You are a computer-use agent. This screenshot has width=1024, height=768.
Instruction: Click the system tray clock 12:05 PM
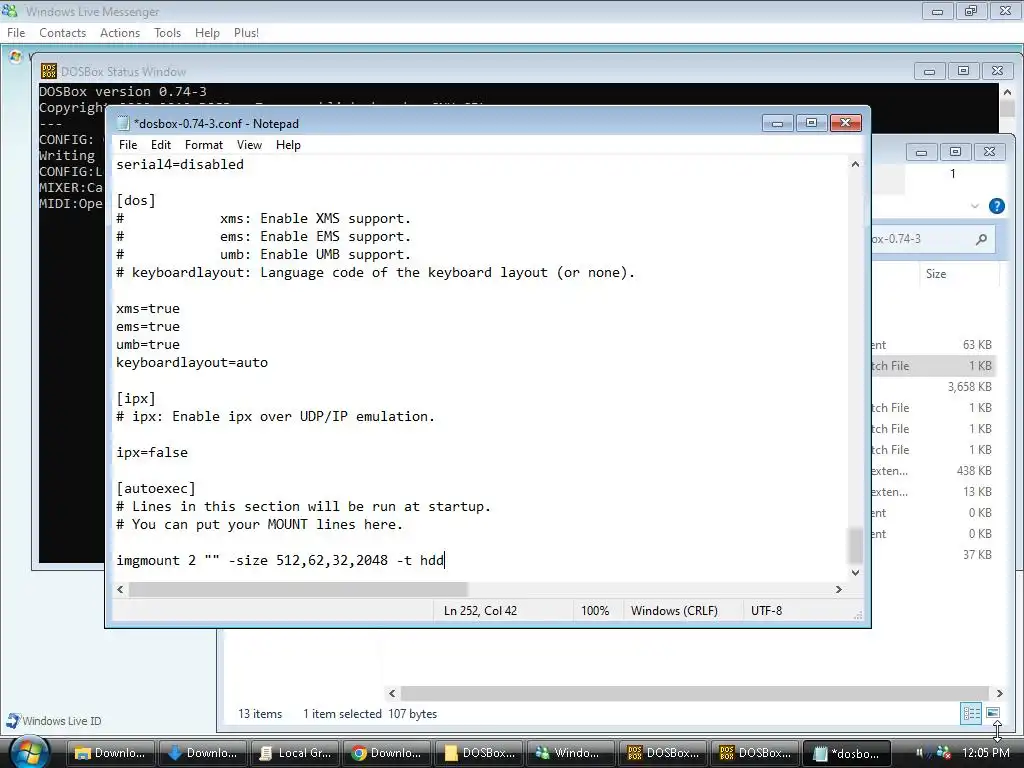coord(985,753)
